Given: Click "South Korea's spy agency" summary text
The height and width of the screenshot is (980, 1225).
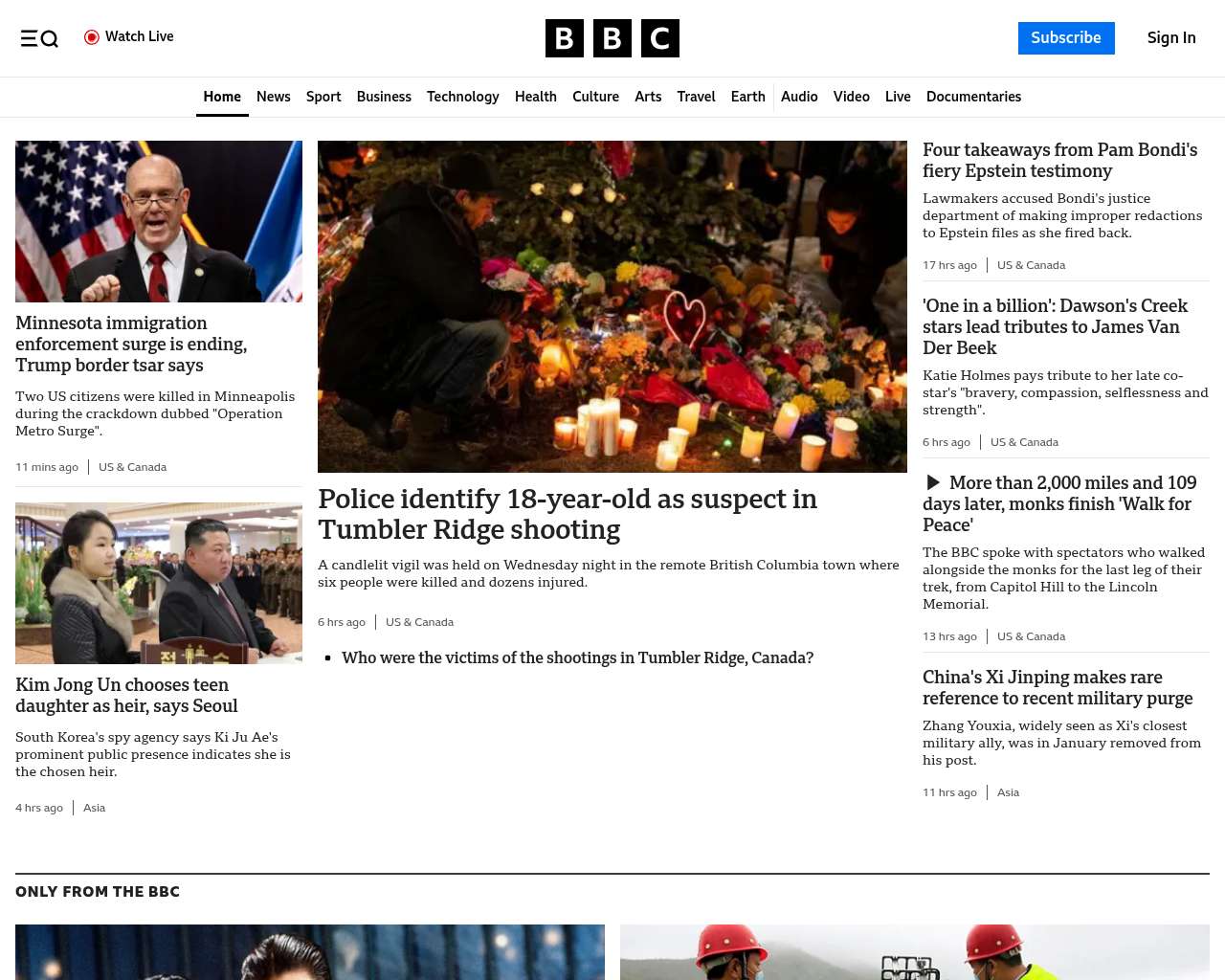Looking at the screenshot, I should point(153,754).
